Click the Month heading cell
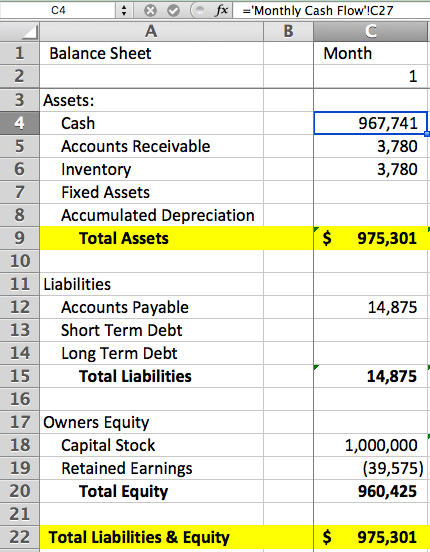430x552 pixels. (x=371, y=53)
